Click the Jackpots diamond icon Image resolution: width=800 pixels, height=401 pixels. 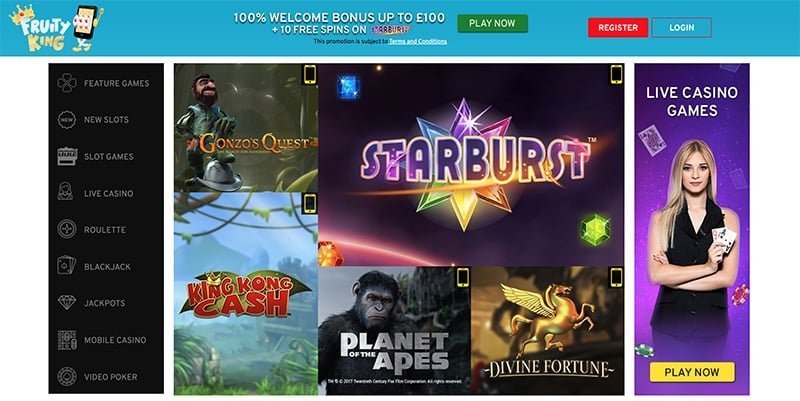pyautogui.click(x=67, y=303)
